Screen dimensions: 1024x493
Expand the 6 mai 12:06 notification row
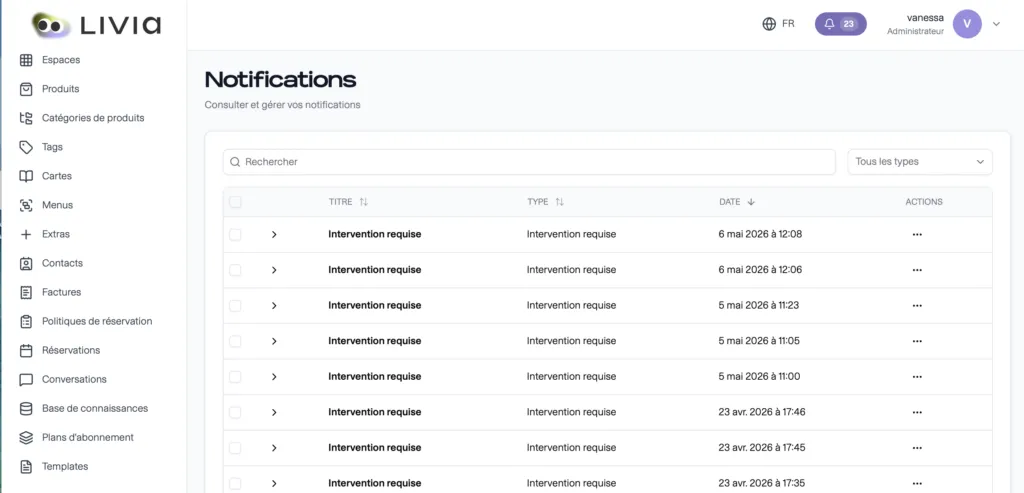click(274, 270)
